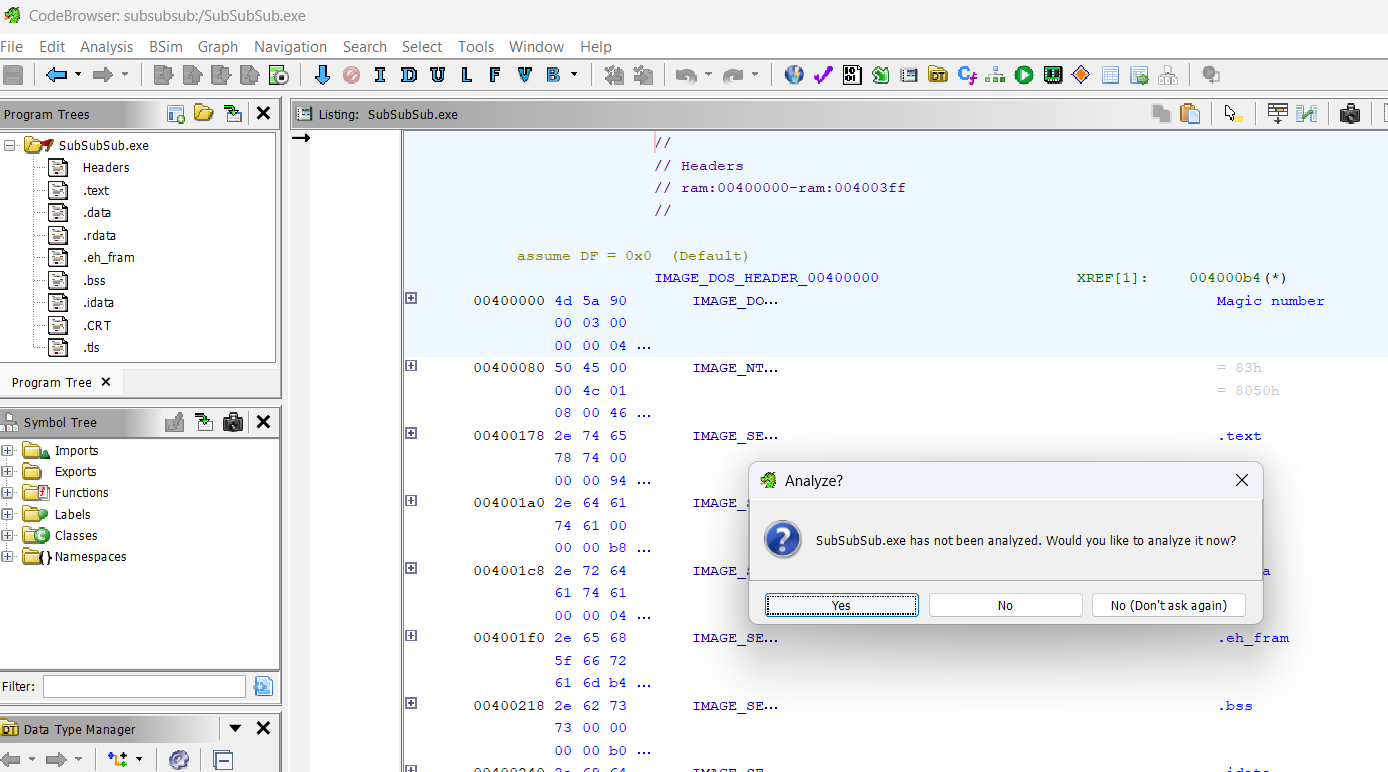The width and height of the screenshot is (1388, 772).
Task: Go to next instruction (I) icon
Action: pos(379,75)
